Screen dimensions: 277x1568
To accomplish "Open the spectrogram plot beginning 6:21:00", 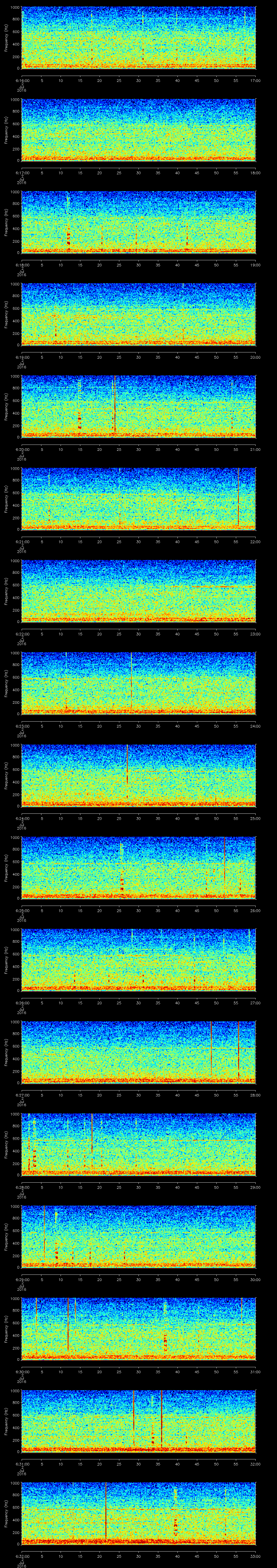I will coord(138,499).
